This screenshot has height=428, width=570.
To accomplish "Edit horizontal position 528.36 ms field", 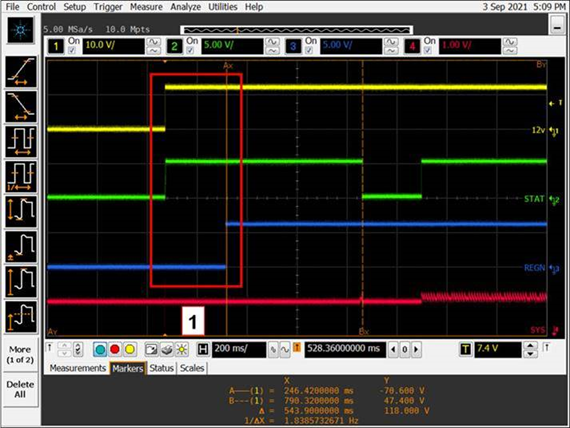I will 345,349.
